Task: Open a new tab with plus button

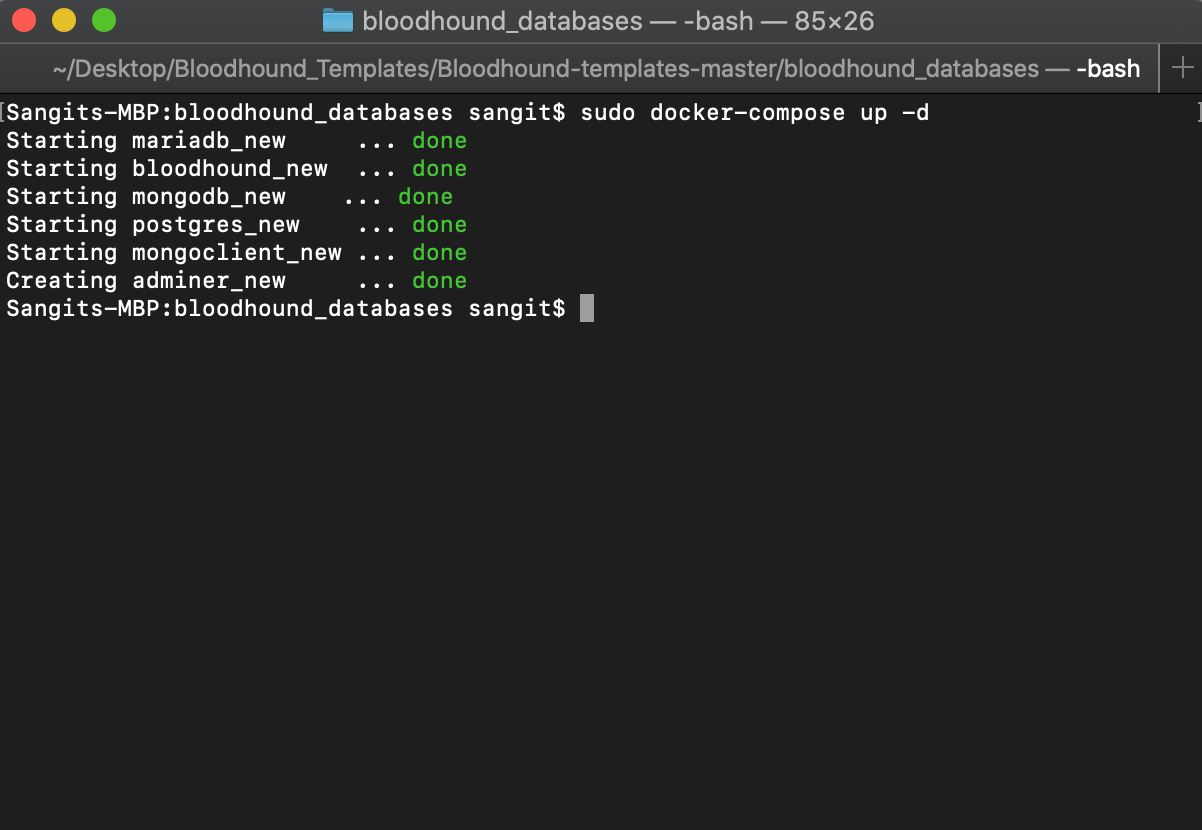Action: (x=1182, y=69)
